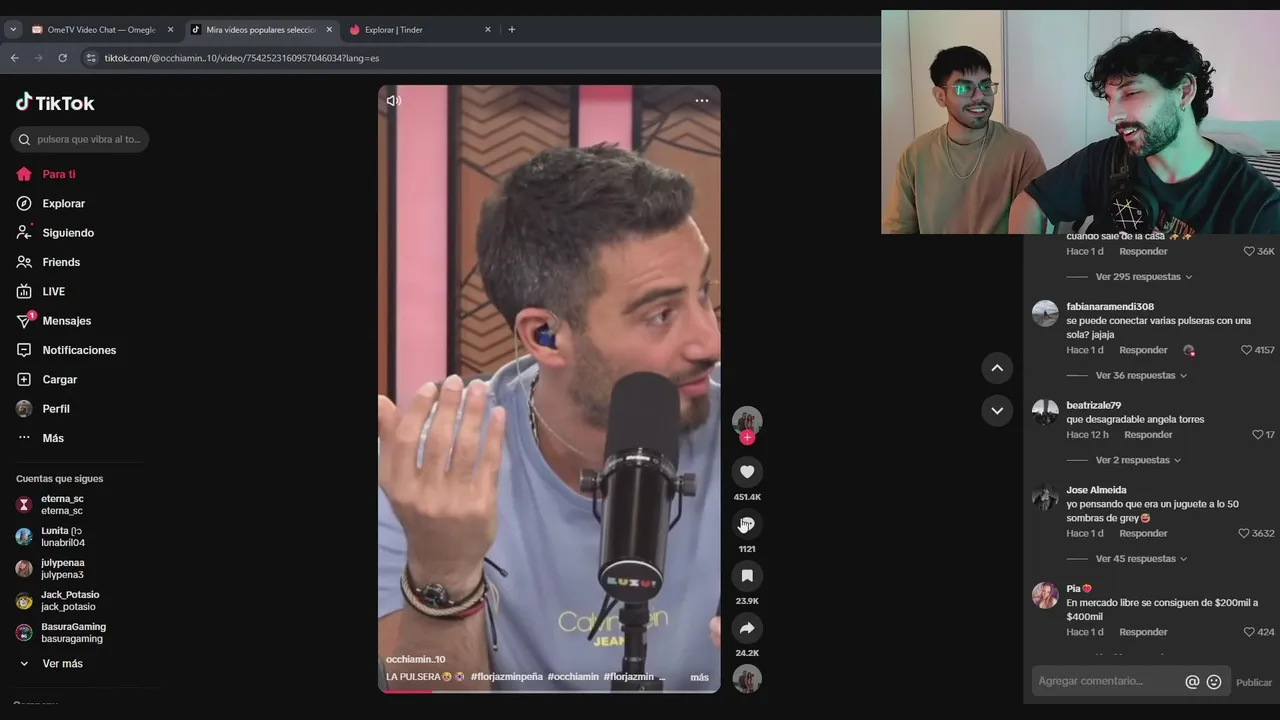Go back in browser history
Viewport: 1280px width, 720px height.
(x=15, y=58)
